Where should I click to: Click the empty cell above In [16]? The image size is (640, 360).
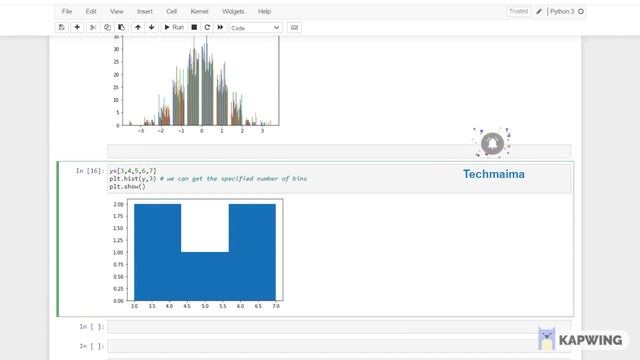[x=339, y=151]
